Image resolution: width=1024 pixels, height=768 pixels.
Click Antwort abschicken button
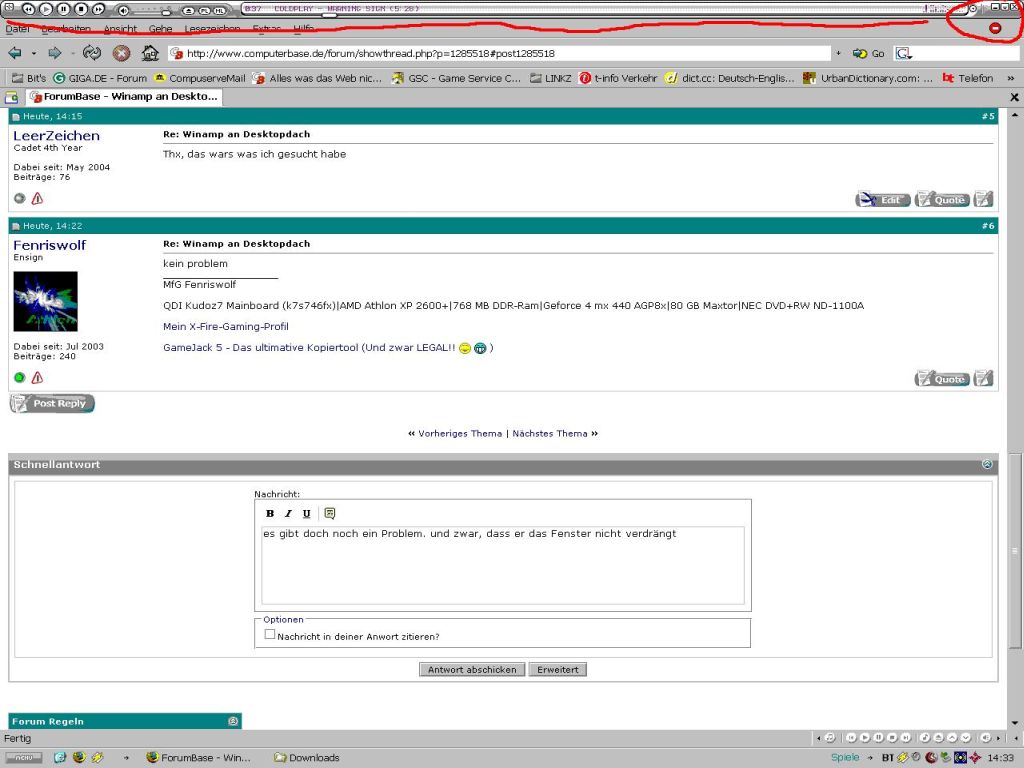tap(472, 669)
